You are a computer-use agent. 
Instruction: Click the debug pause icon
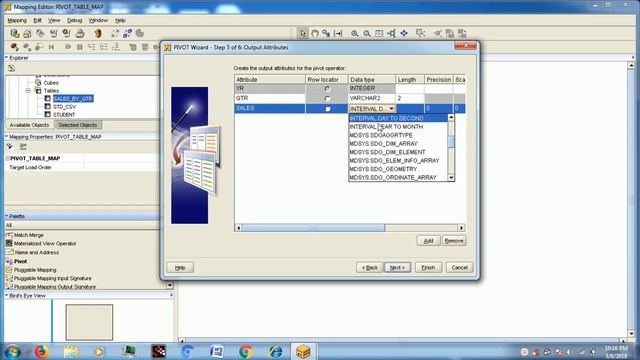[x=80, y=47]
